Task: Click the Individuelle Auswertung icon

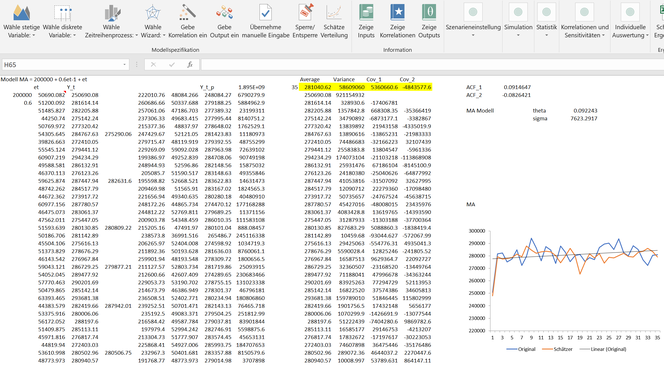Action: pyautogui.click(x=630, y=12)
